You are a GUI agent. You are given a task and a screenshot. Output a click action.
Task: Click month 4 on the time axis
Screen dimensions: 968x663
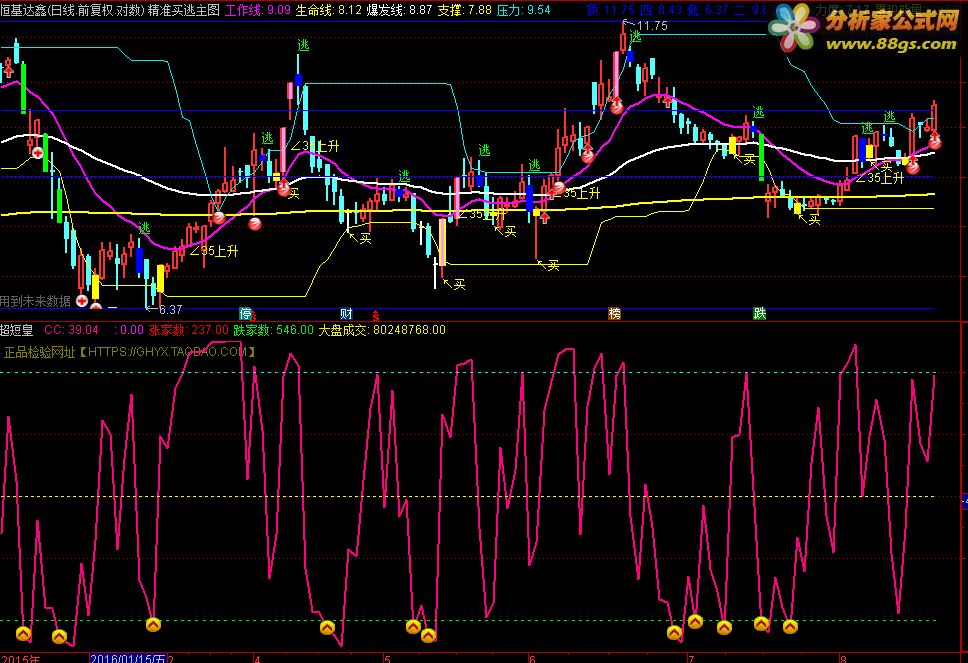click(257, 659)
